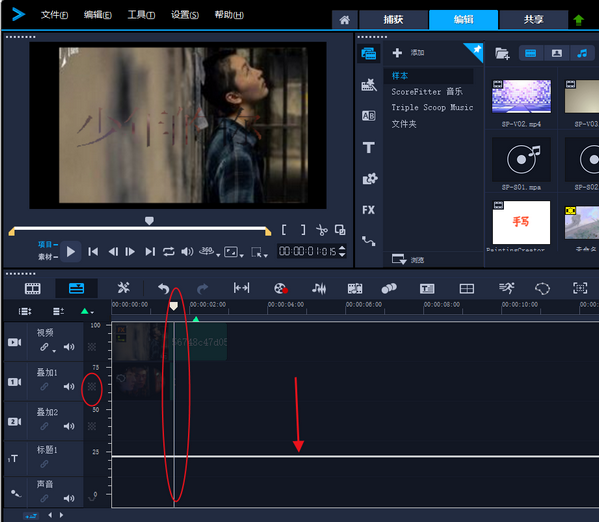Select ScoreFitter 音乐 in library list

pos(427,92)
